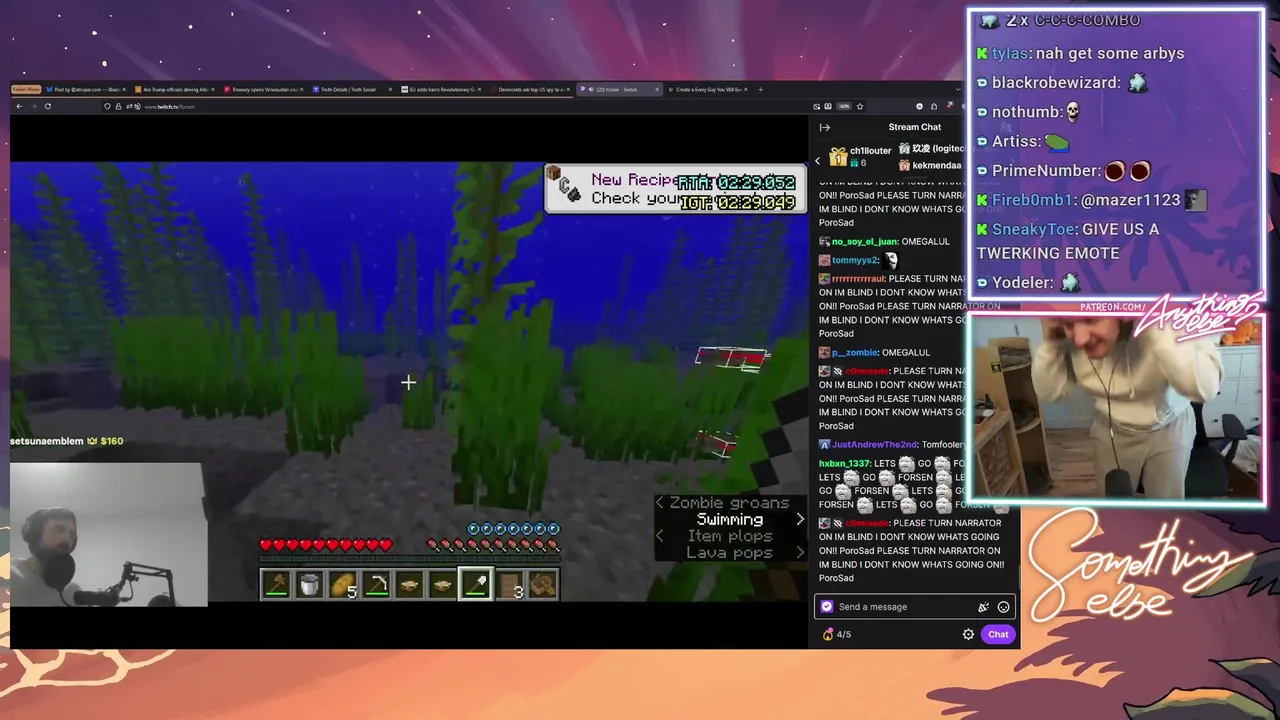Image resolution: width=1280 pixels, height=720 pixels.
Task: Click setsunaemblem $160 donation label
Action: pos(67,441)
